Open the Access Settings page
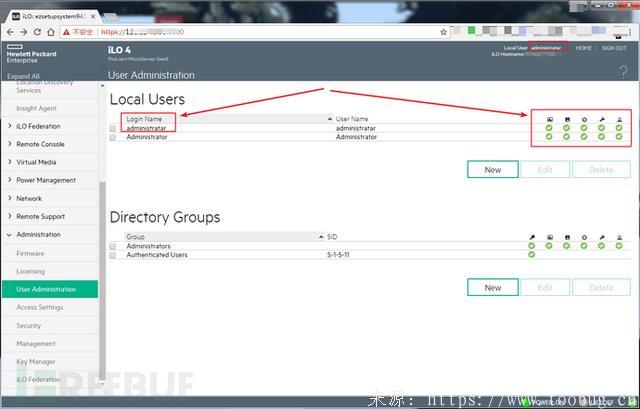Image resolution: width=640 pixels, height=409 pixels. 40,307
